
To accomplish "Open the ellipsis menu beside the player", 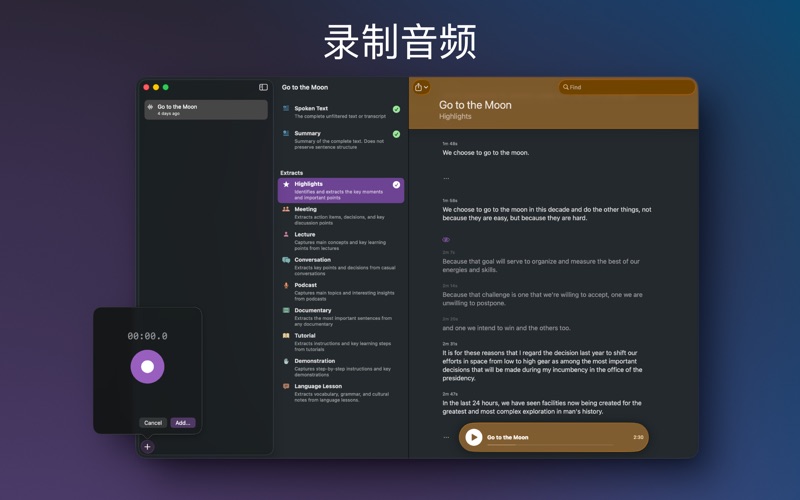I will (x=446, y=437).
